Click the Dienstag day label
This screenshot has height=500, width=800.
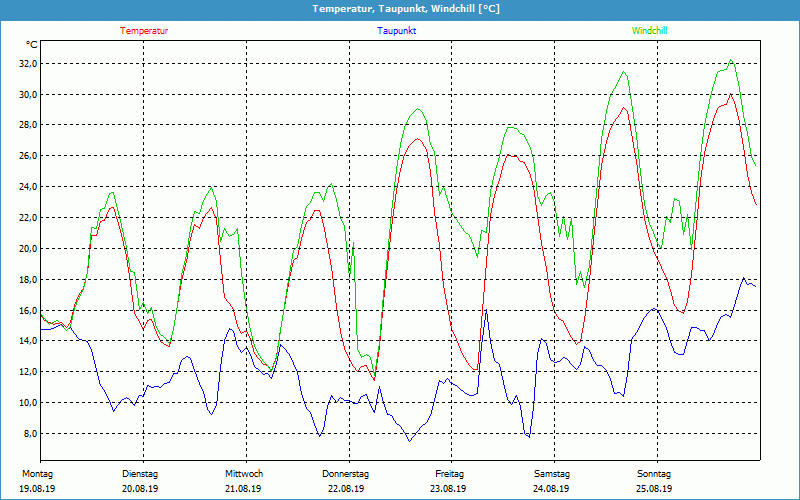pos(140,474)
